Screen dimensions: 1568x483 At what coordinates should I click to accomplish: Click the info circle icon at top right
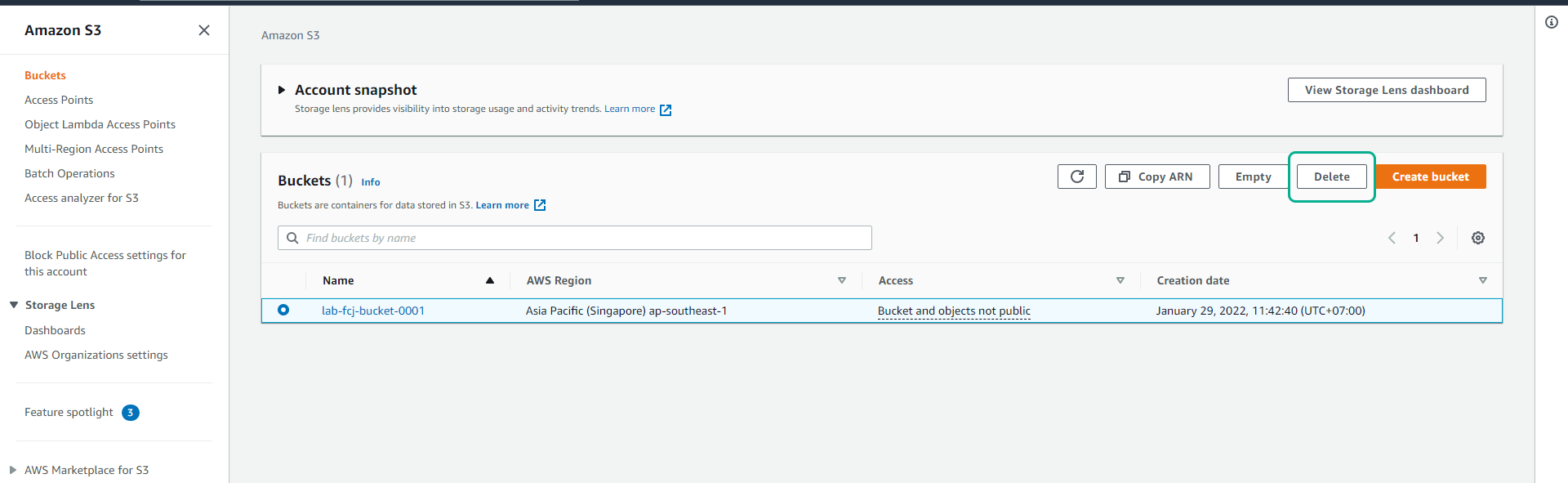coord(1551,23)
